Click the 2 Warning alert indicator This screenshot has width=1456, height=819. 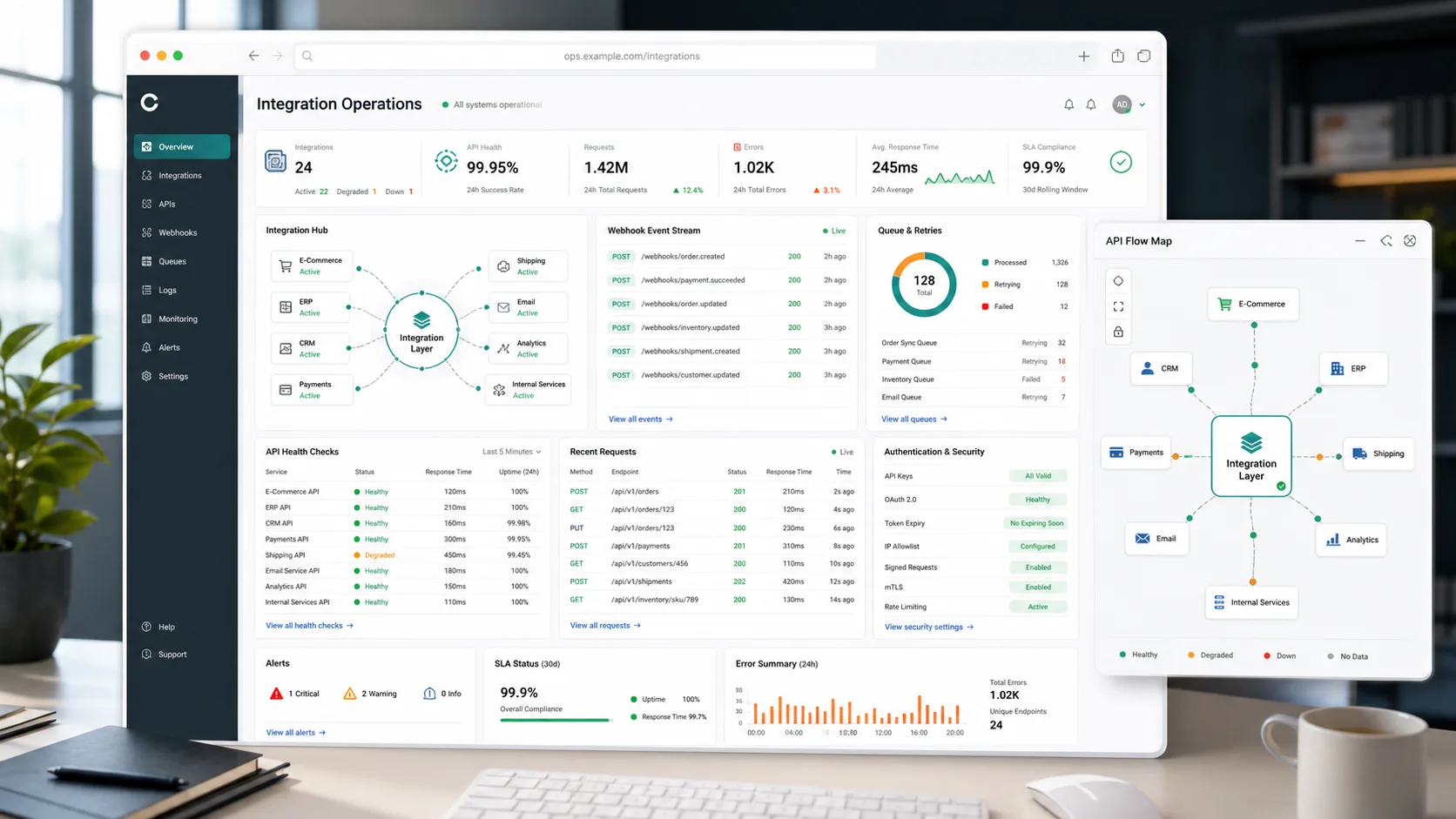(370, 694)
